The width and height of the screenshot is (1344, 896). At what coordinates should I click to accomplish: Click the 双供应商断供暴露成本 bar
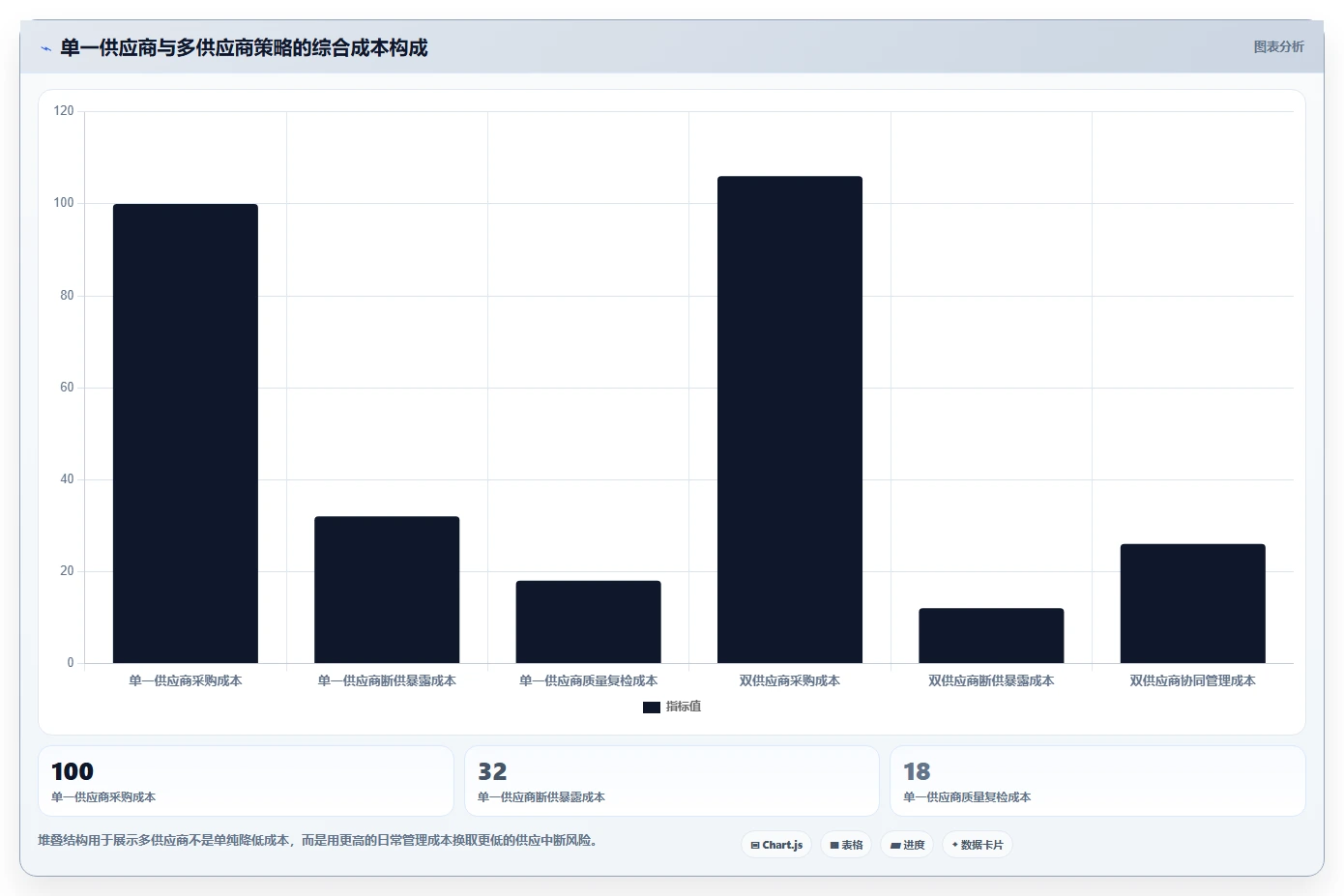pyautogui.click(x=991, y=635)
